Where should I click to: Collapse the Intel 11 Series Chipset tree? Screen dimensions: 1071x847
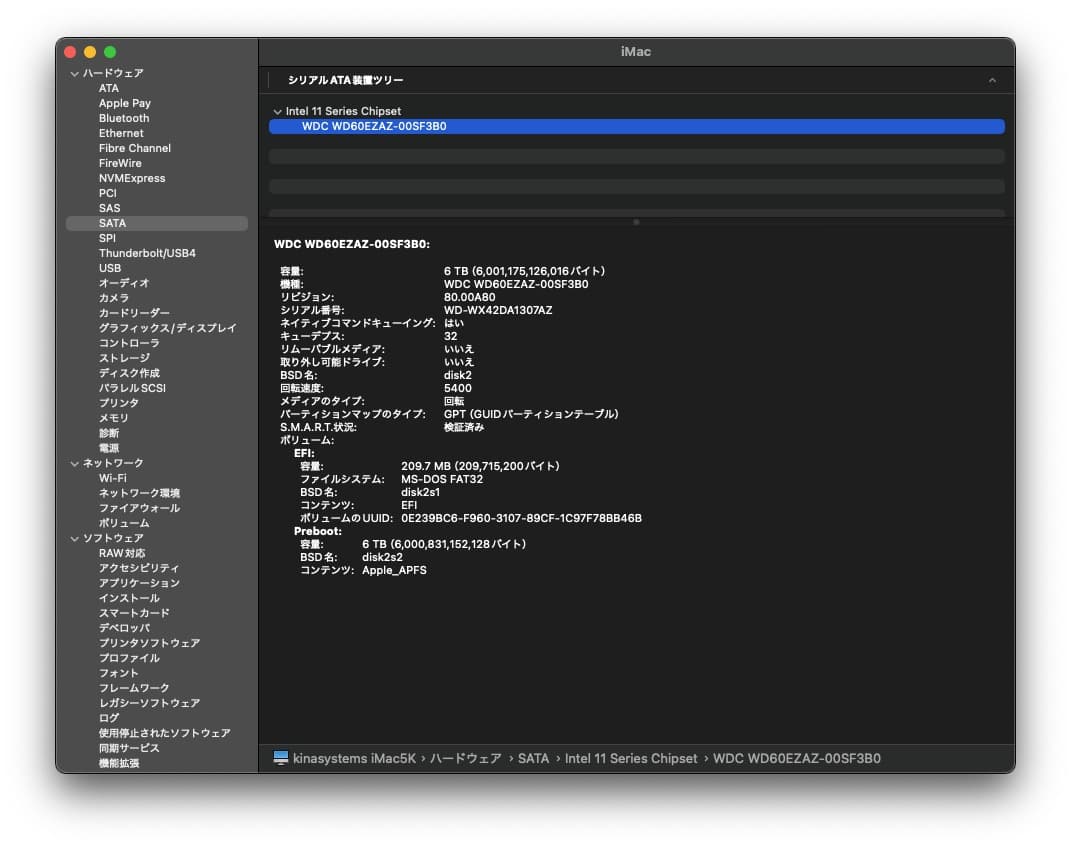coord(277,111)
